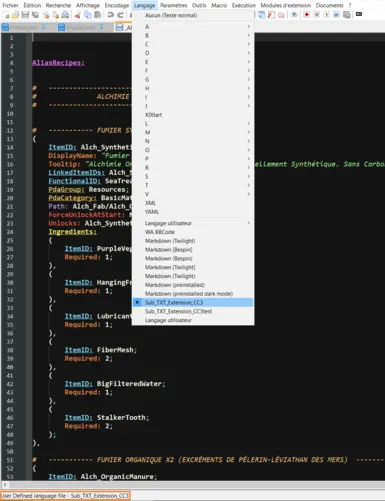Open the Modules d'extension menu
Screen dimensions: 385x501
(286, 5)
